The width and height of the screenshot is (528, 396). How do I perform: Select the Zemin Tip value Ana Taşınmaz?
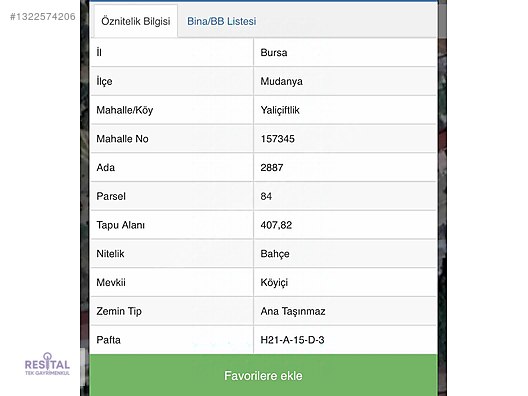pos(293,311)
